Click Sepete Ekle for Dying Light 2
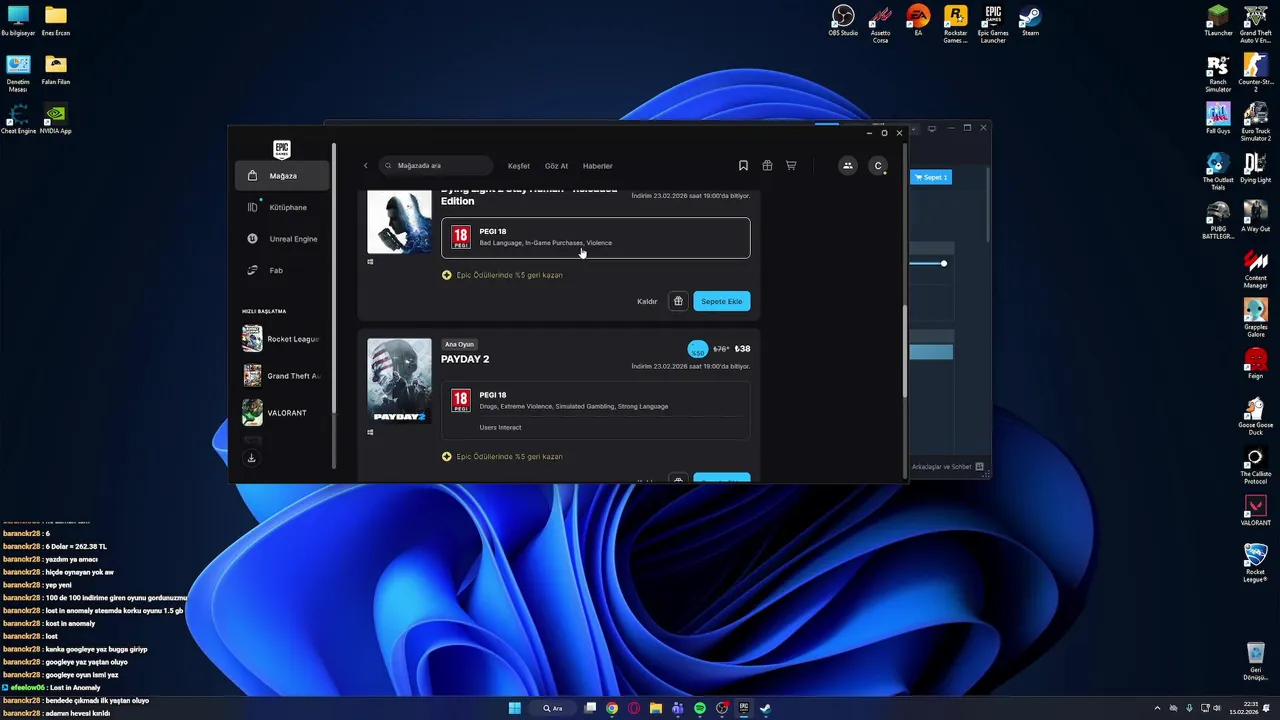The width and height of the screenshot is (1280, 720). pos(721,301)
